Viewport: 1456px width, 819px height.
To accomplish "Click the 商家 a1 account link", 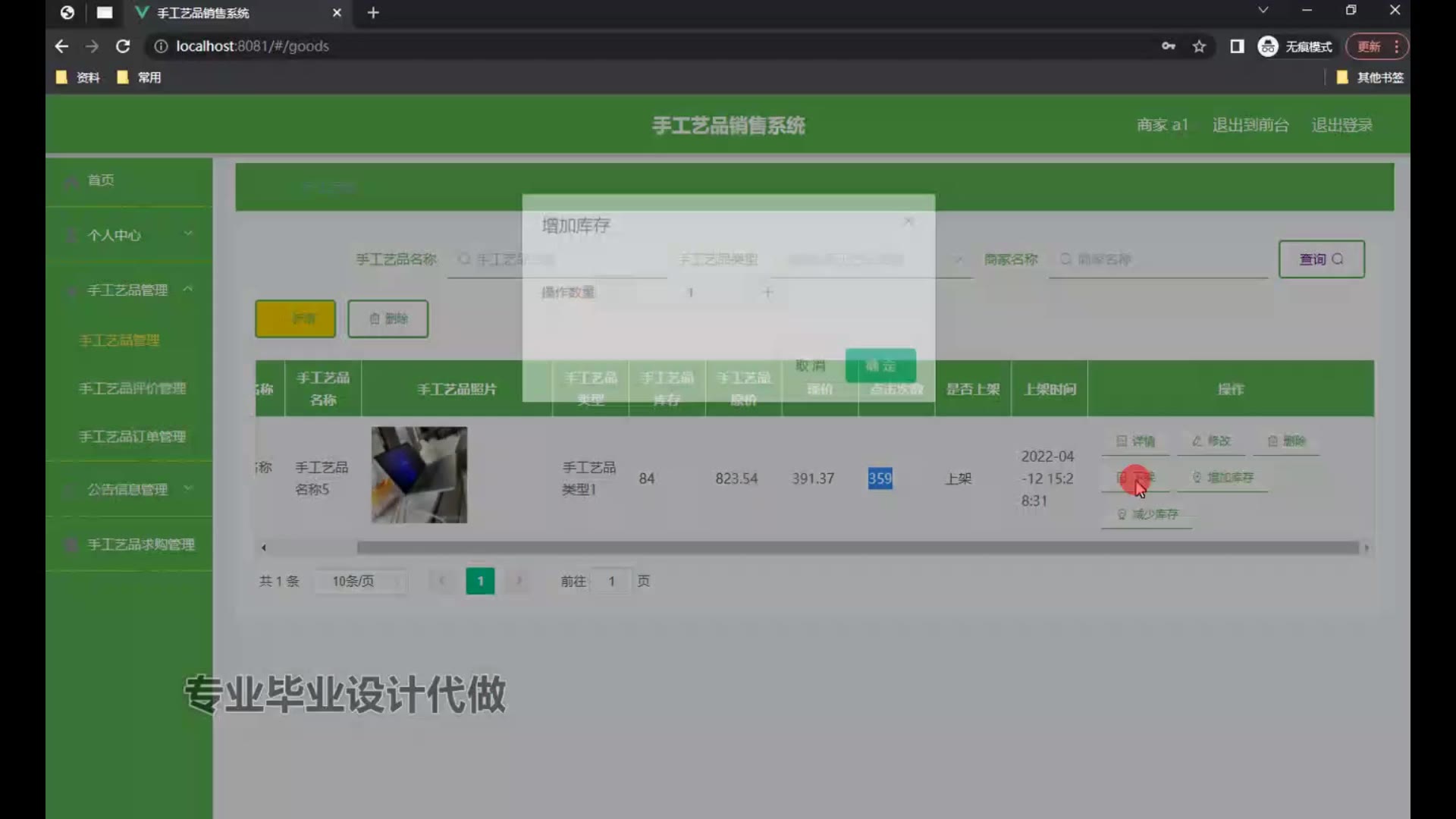I will [x=1163, y=125].
